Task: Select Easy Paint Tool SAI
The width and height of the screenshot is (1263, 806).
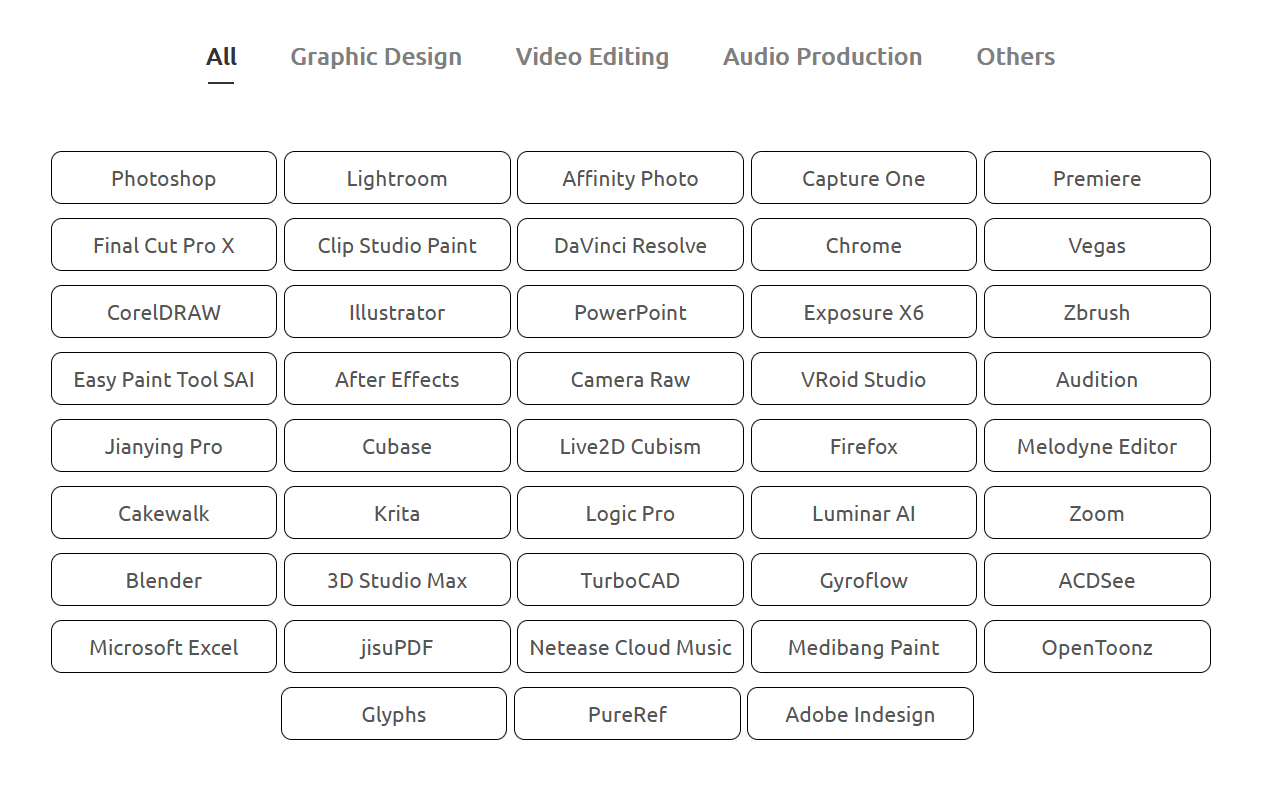Action: coord(164,379)
